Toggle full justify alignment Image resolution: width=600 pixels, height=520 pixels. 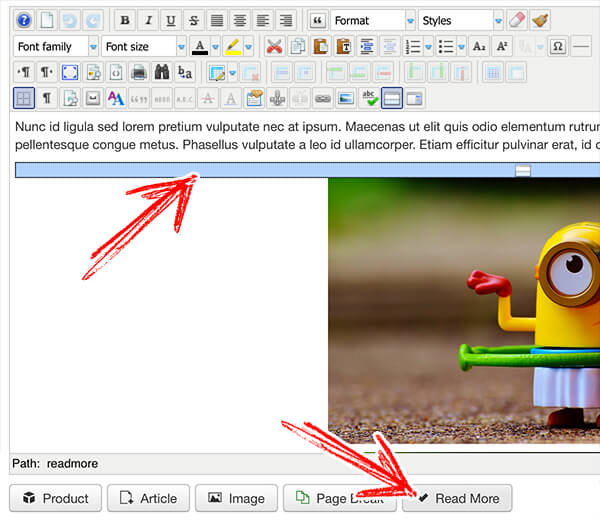217,20
